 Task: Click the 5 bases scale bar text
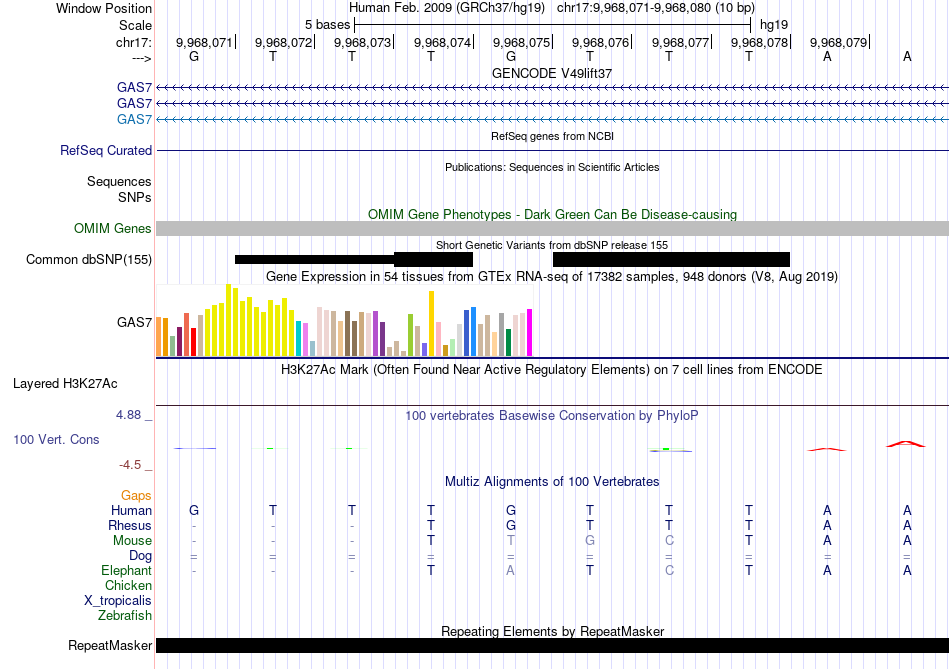point(327,25)
